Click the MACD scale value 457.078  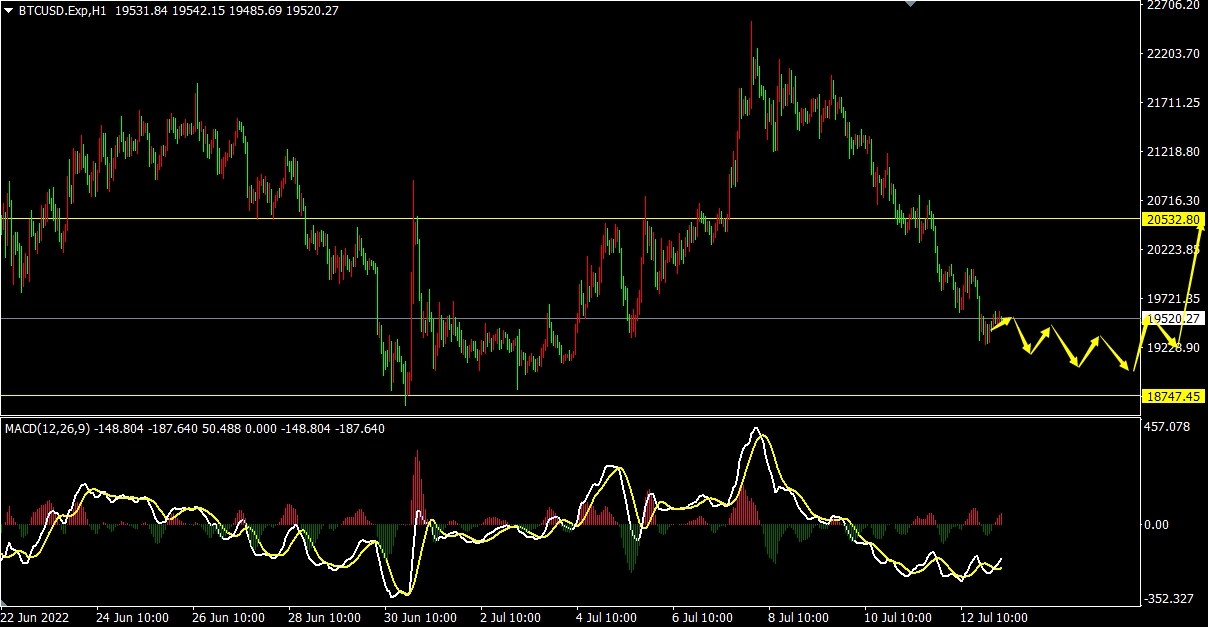point(1168,427)
